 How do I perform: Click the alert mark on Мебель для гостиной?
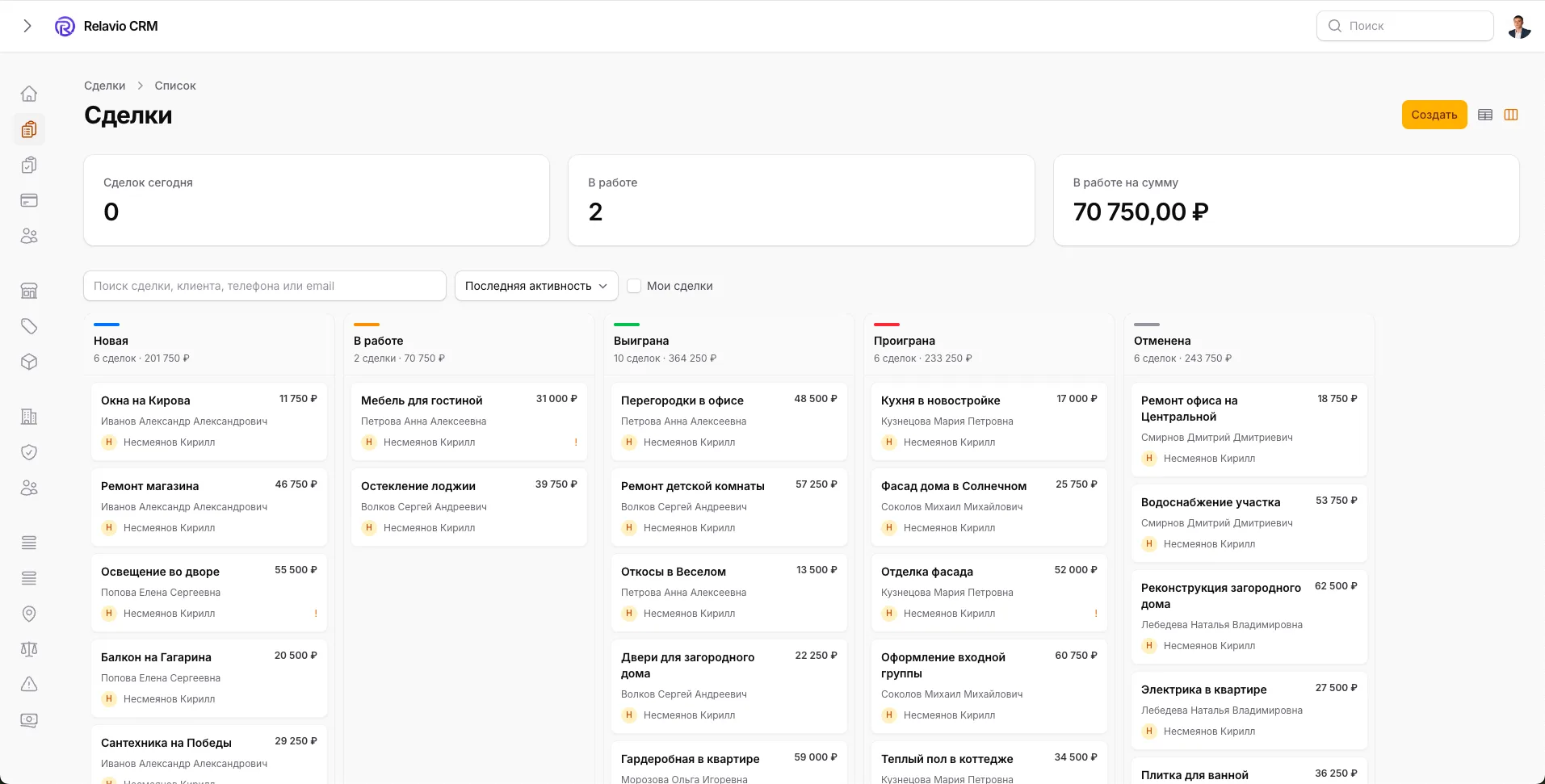point(576,442)
